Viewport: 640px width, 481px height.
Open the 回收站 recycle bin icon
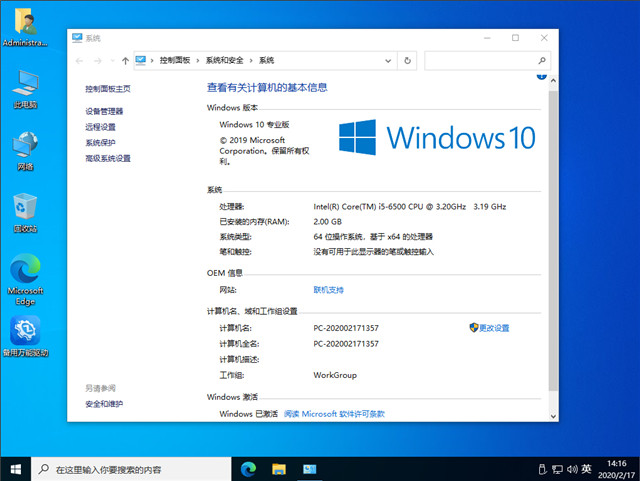pyautogui.click(x=25, y=213)
